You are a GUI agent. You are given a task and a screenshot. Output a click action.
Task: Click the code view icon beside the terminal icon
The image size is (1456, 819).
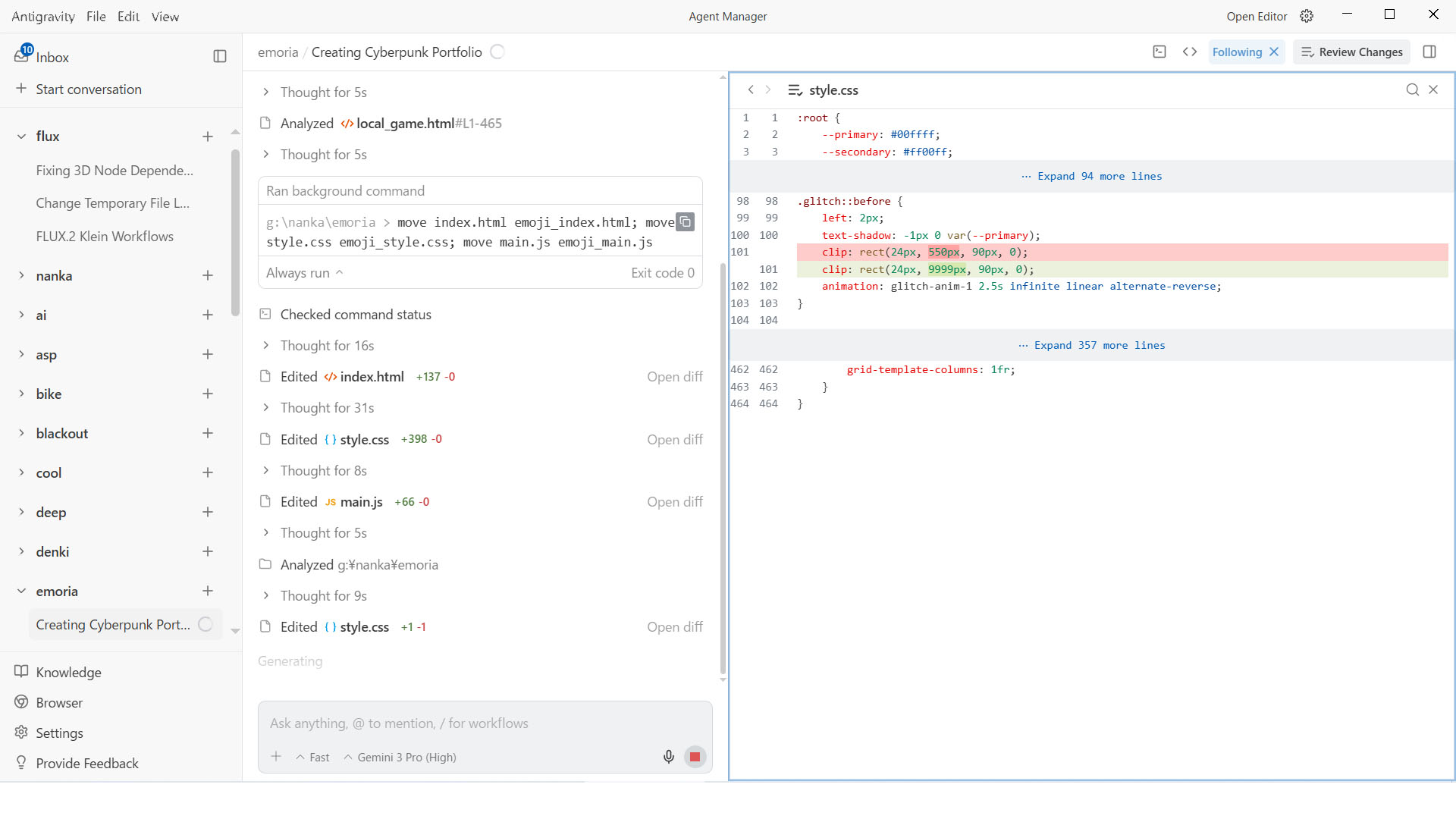pyautogui.click(x=1190, y=52)
